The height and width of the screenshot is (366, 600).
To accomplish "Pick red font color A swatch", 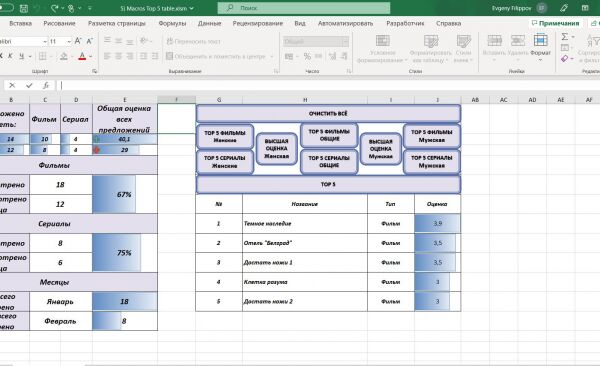I will (82, 56).
